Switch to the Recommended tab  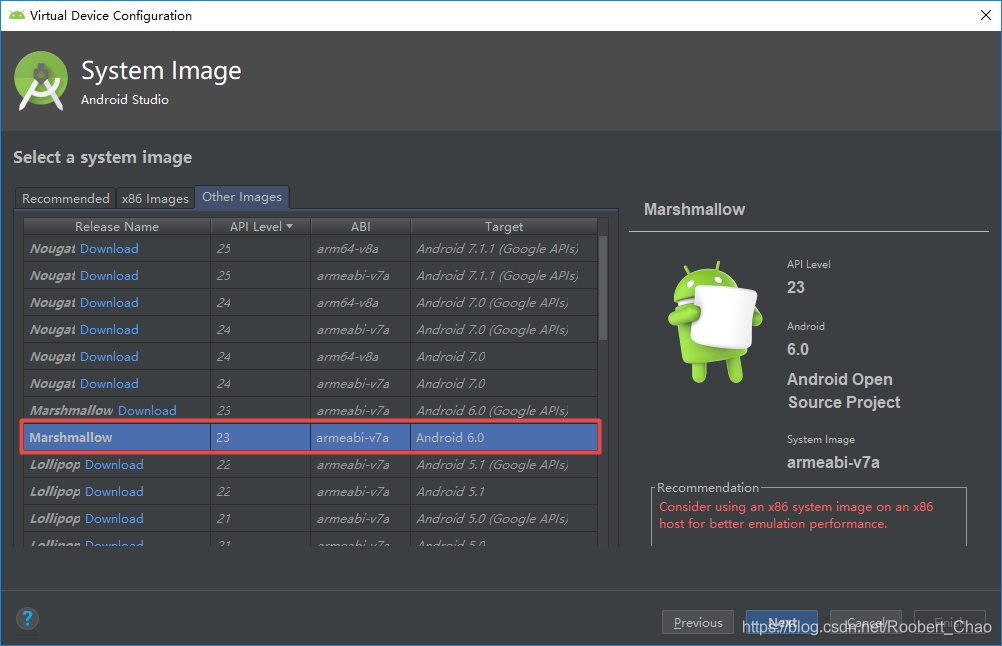pyautogui.click(x=66, y=199)
